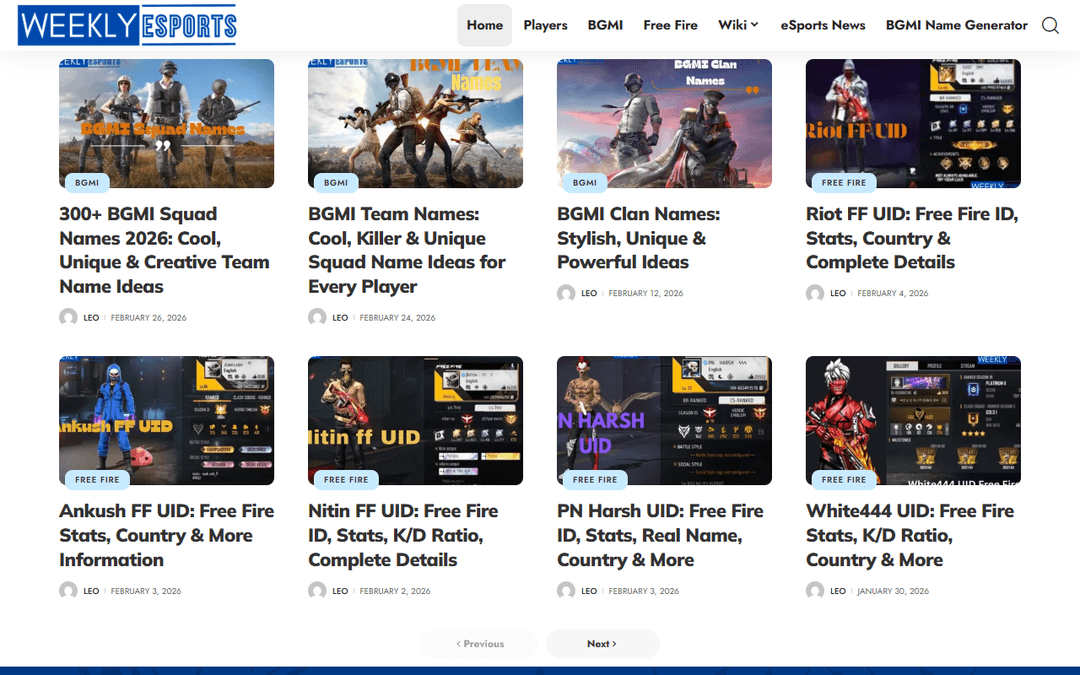1080x675 pixels.
Task: Click the Nitin FF UID thumbnail image
Action: tap(415, 420)
